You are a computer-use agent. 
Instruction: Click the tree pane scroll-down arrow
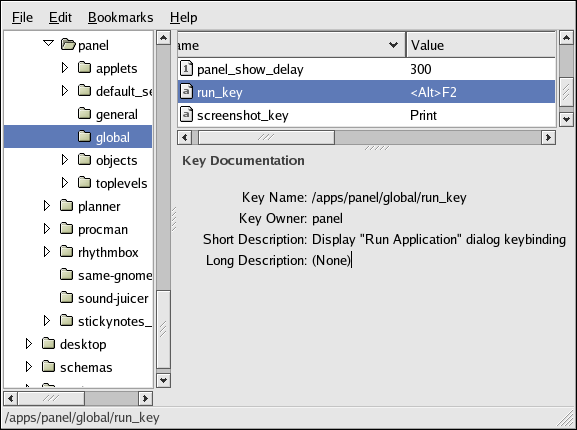tap(163, 380)
